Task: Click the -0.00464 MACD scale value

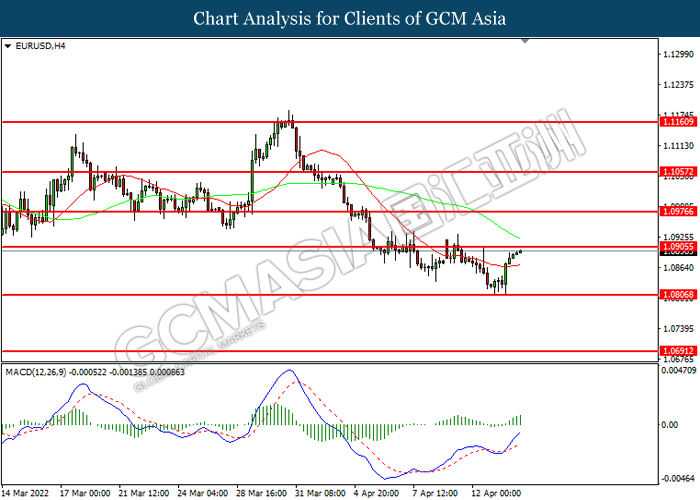Action: [679, 479]
